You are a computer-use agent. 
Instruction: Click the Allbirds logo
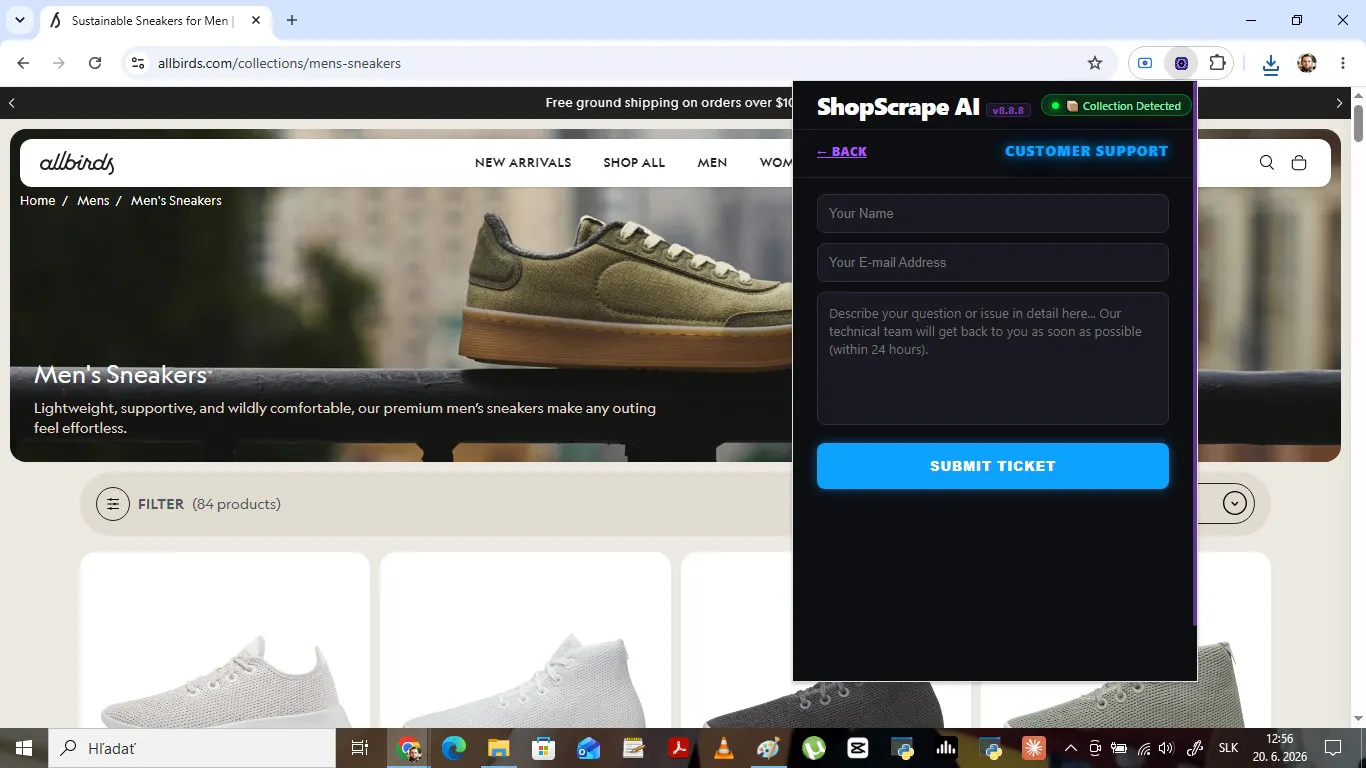point(77,163)
